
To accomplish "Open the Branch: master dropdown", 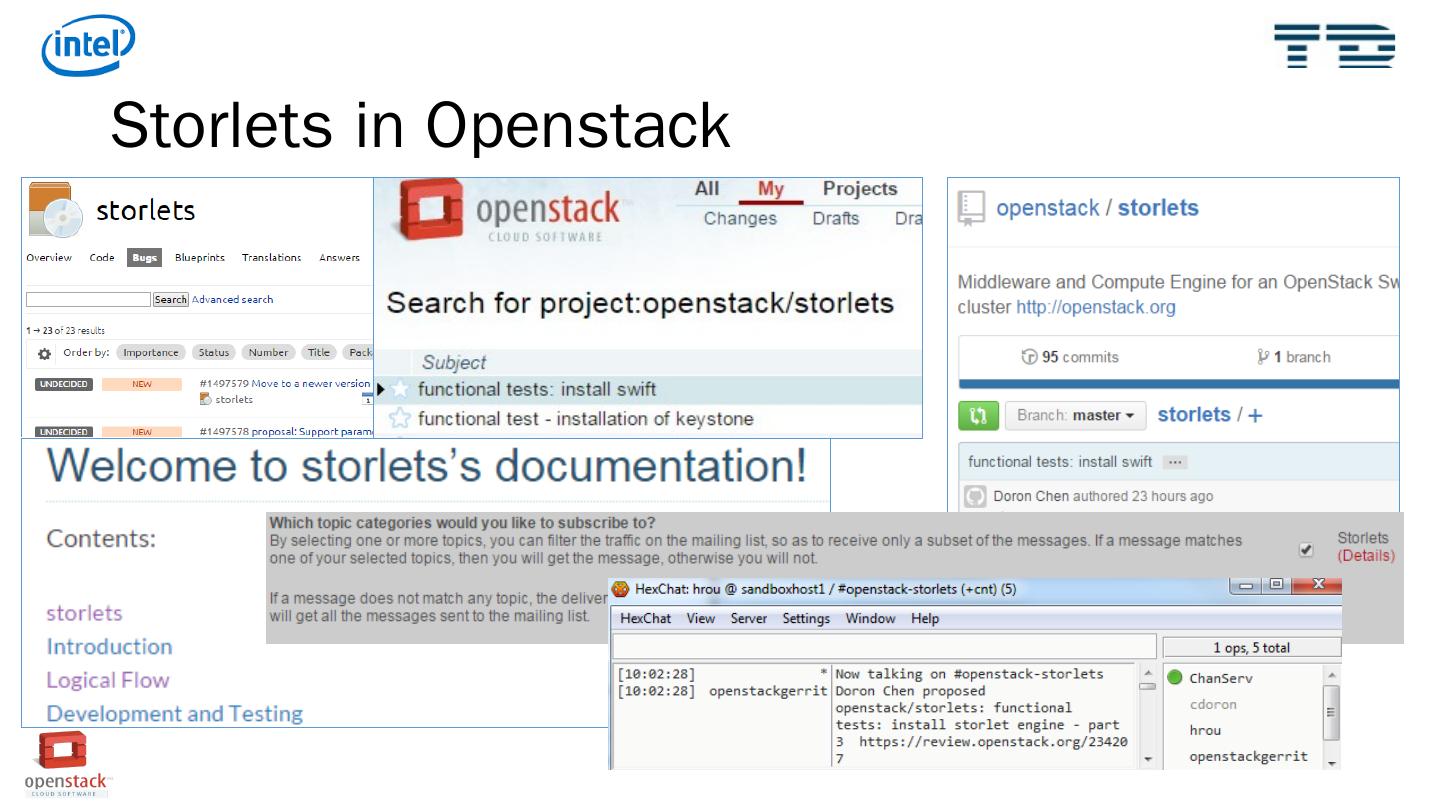I will [1075, 415].
